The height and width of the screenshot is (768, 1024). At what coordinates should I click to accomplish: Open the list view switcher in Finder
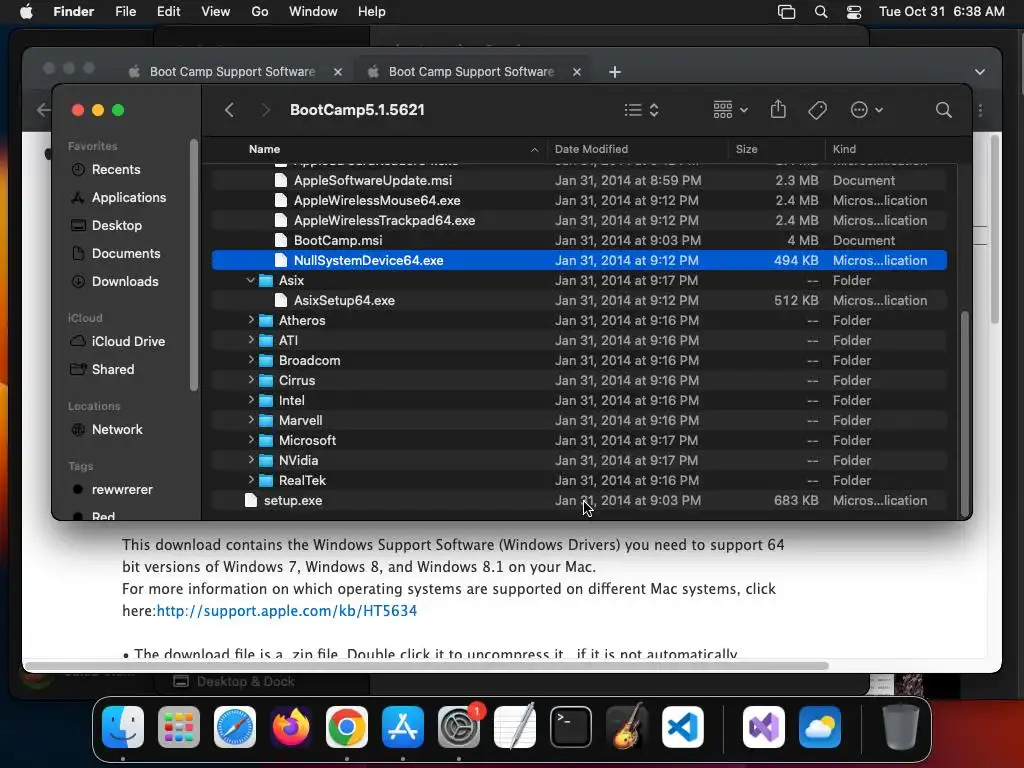point(641,110)
